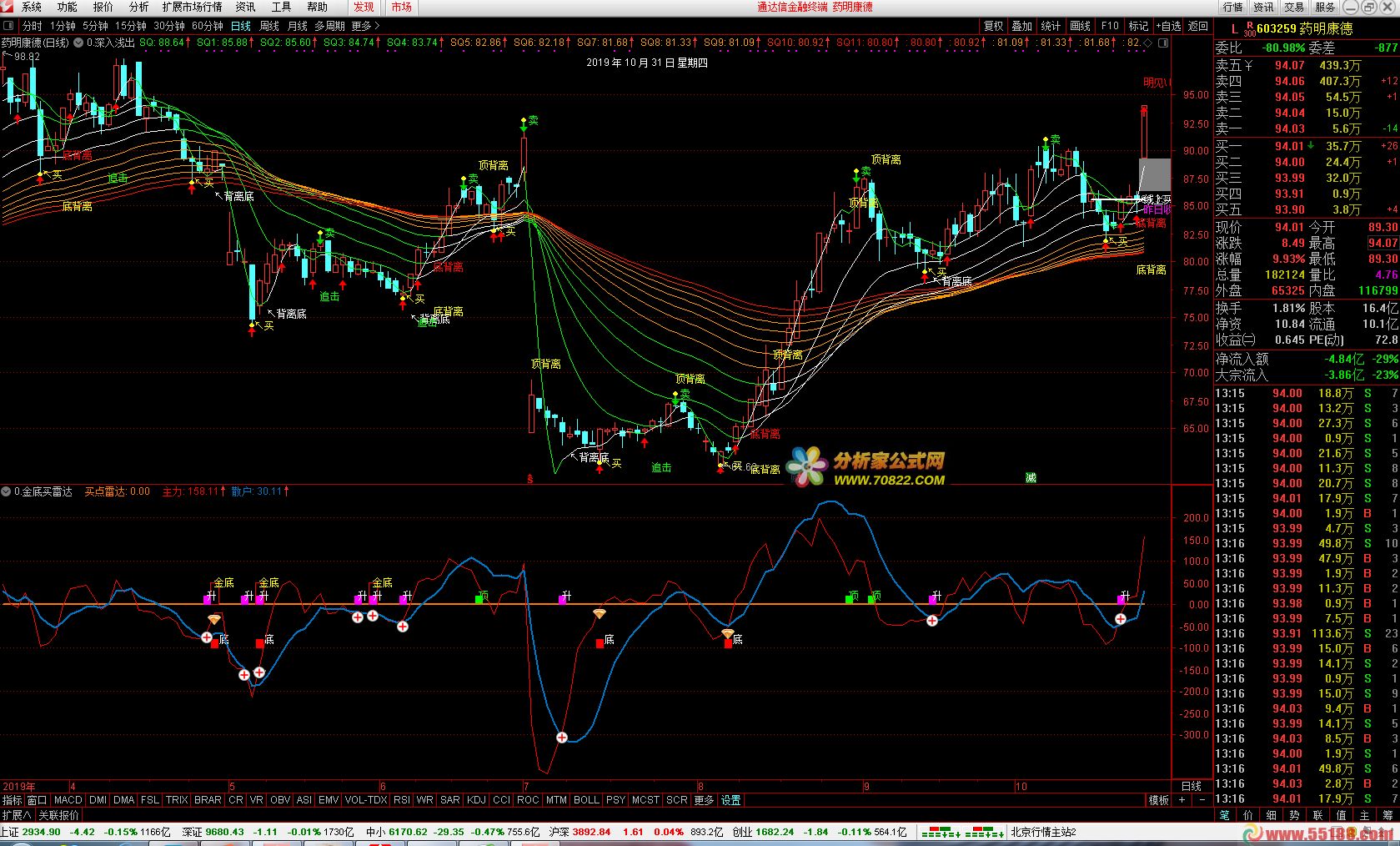Open the 模板 template button
Image resolution: width=1400 pixels, height=846 pixels.
[x=1158, y=800]
